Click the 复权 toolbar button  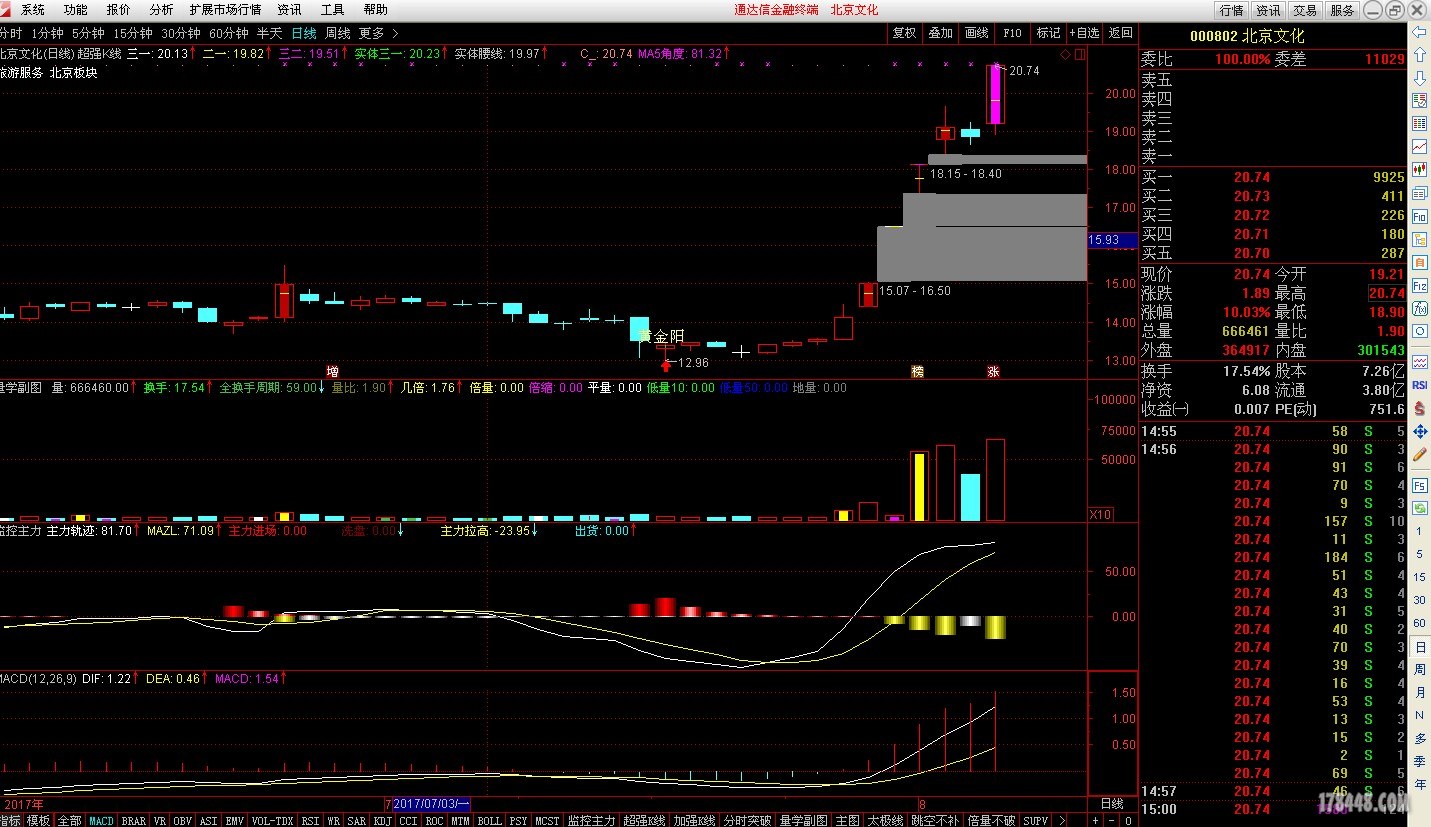(x=904, y=33)
